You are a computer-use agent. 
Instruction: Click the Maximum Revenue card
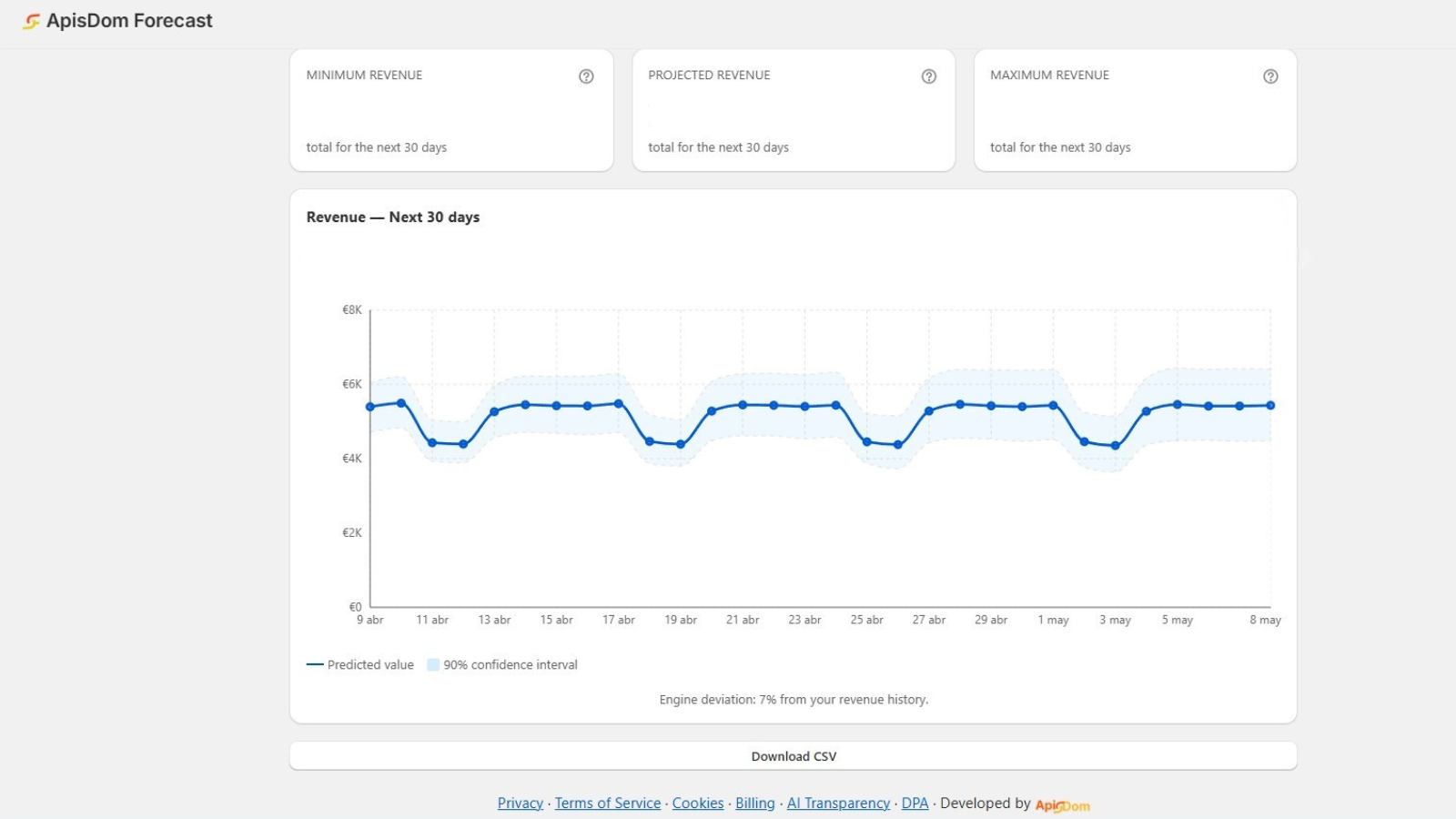(1136, 110)
